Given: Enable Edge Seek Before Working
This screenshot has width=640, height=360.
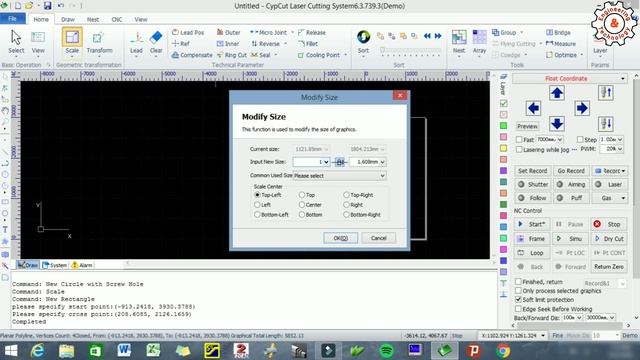Looking at the screenshot, I should [518, 309].
